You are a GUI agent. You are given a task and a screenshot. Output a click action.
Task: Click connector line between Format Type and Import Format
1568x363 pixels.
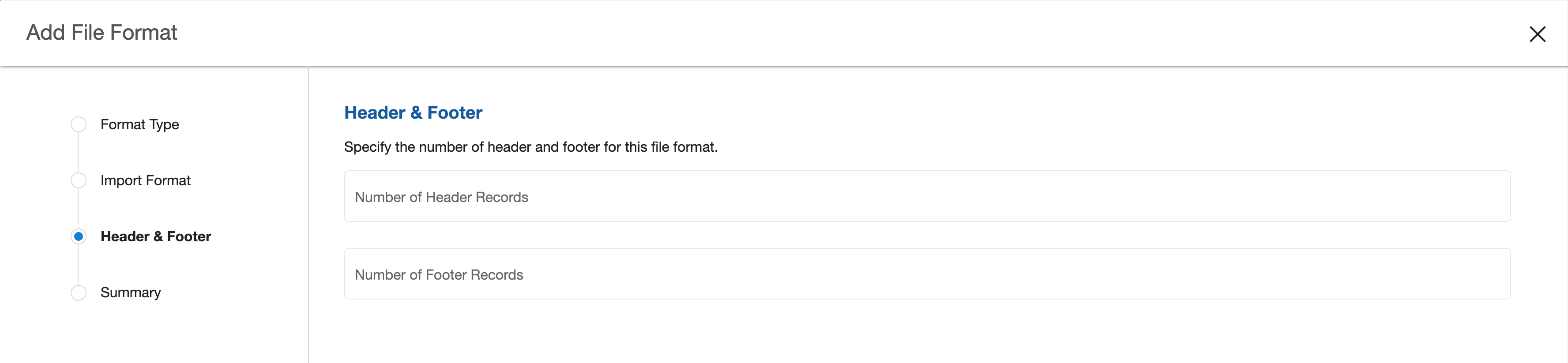[79, 153]
